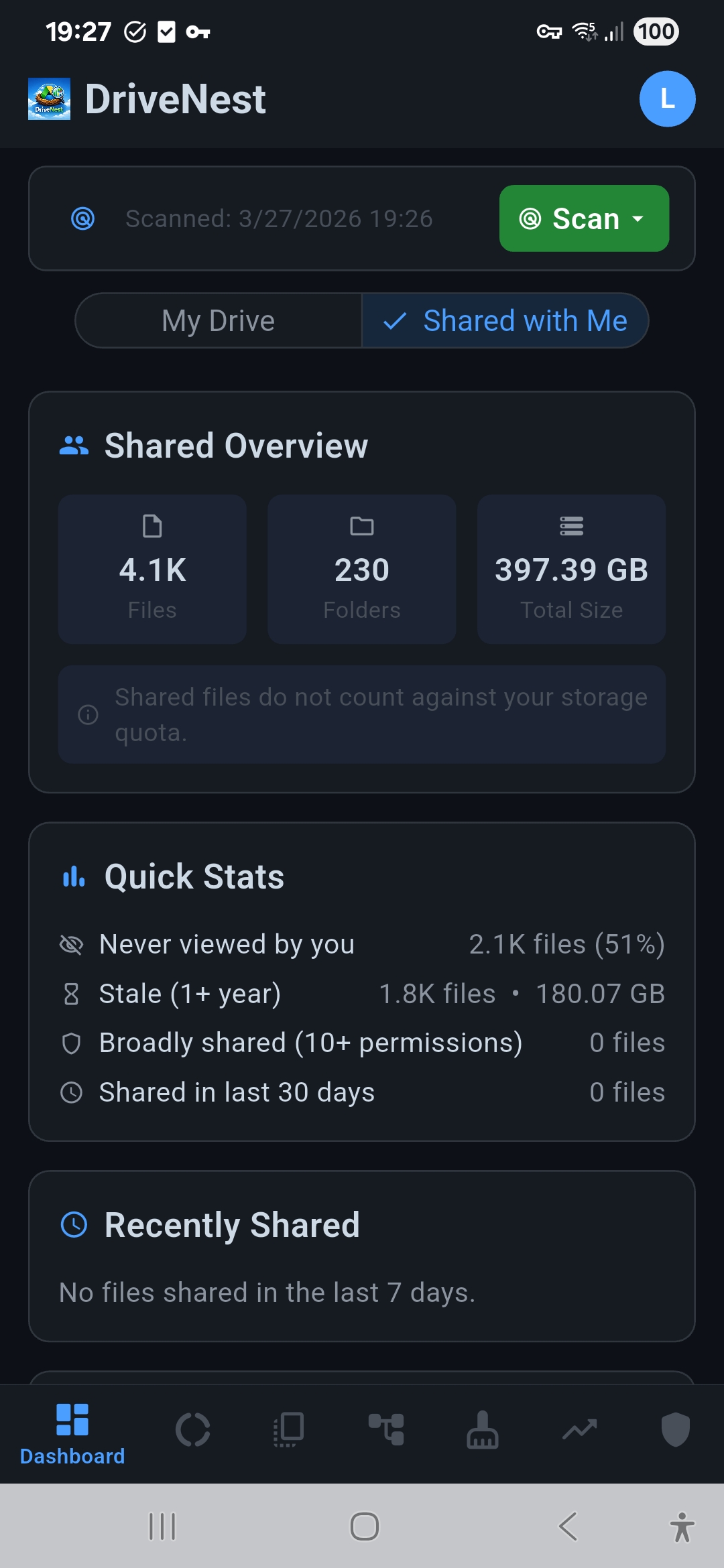Screen dimensions: 724x1568
Task: Tap the DriveNest logo icon
Action: point(49,99)
